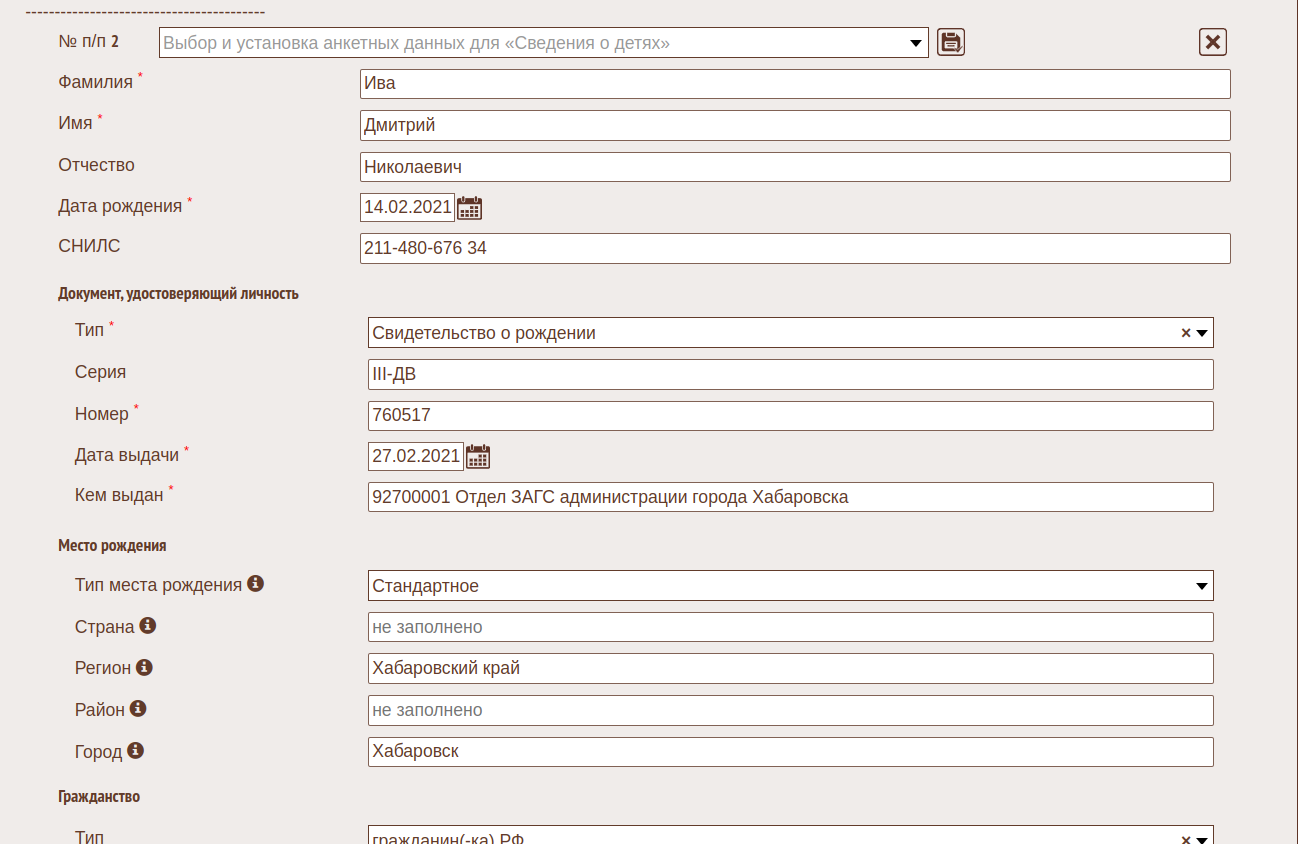
Task: Click the X button to remove child entry
Action: (1212, 42)
